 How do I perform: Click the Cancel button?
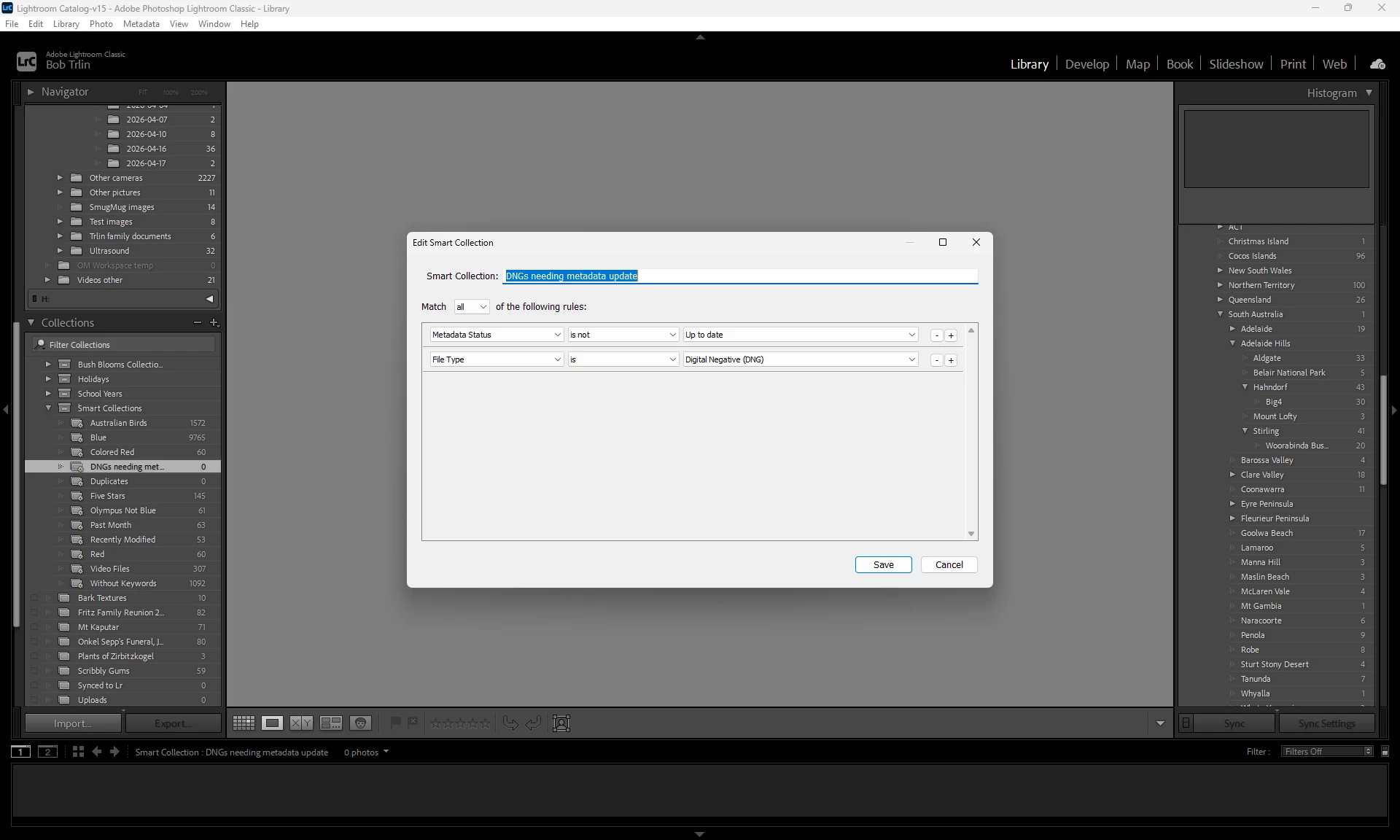[949, 565]
